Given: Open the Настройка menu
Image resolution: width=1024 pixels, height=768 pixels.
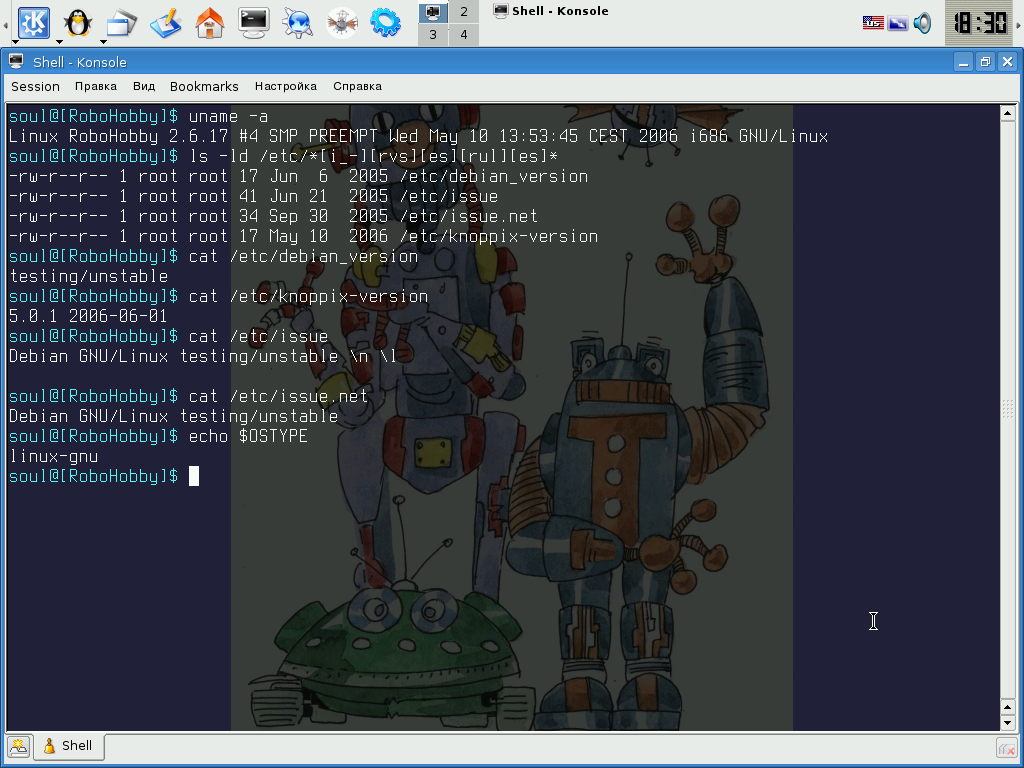Looking at the screenshot, I should [286, 86].
